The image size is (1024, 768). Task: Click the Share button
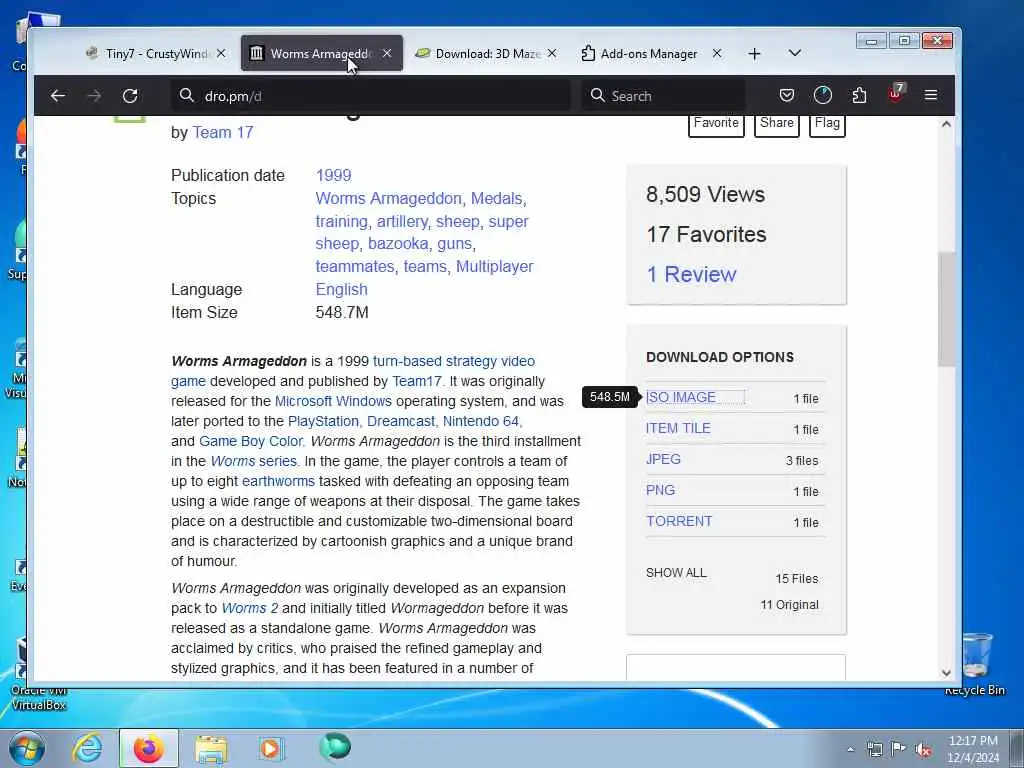pos(776,123)
